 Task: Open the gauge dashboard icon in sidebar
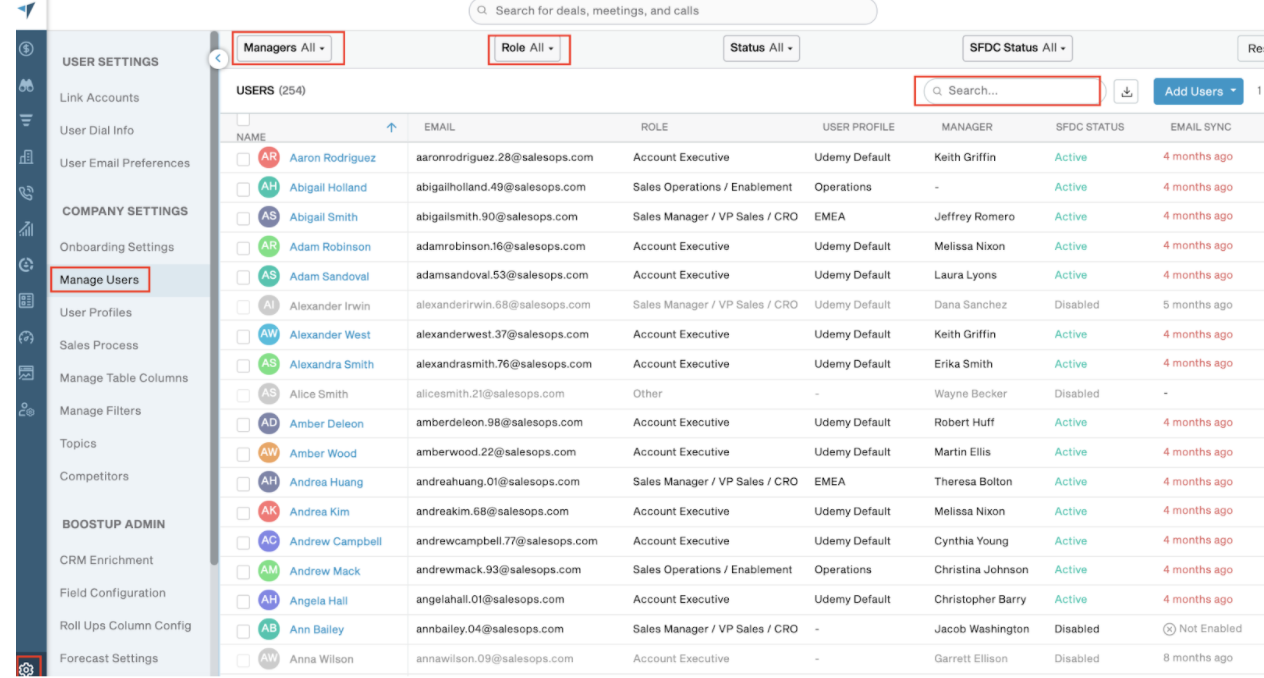(26, 338)
